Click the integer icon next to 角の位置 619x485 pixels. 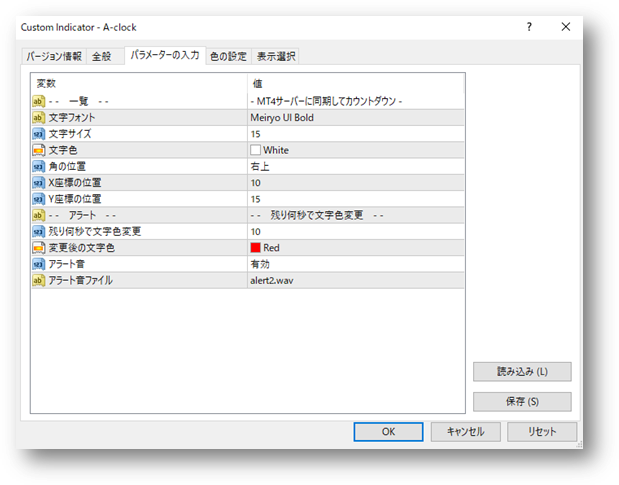(38, 167)
